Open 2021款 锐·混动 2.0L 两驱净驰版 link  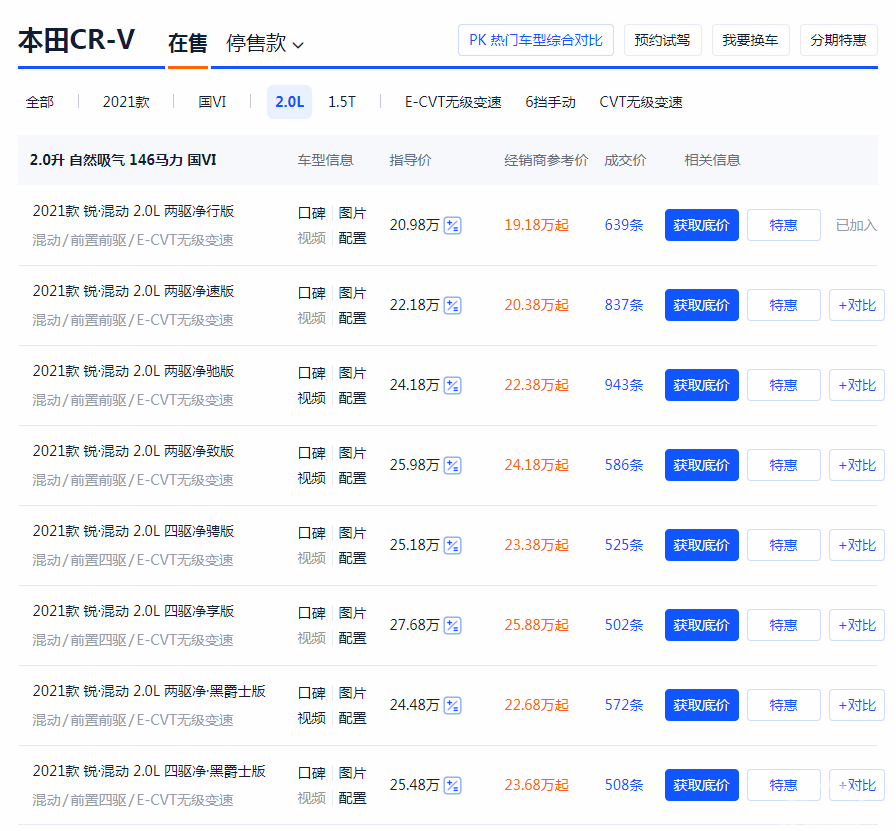coord(133,371)
